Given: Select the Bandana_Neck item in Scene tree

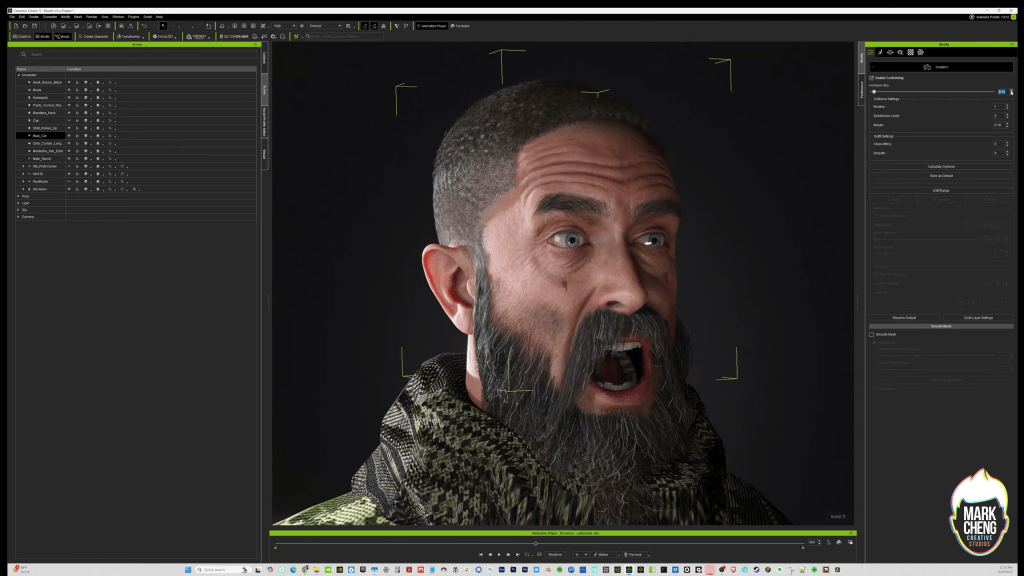Looking at the screenshot, I should (x=44, y=113).
